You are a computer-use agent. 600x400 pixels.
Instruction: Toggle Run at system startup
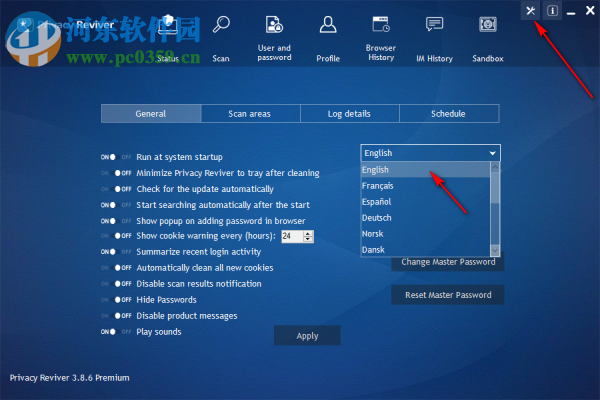[x=116, y=157]
